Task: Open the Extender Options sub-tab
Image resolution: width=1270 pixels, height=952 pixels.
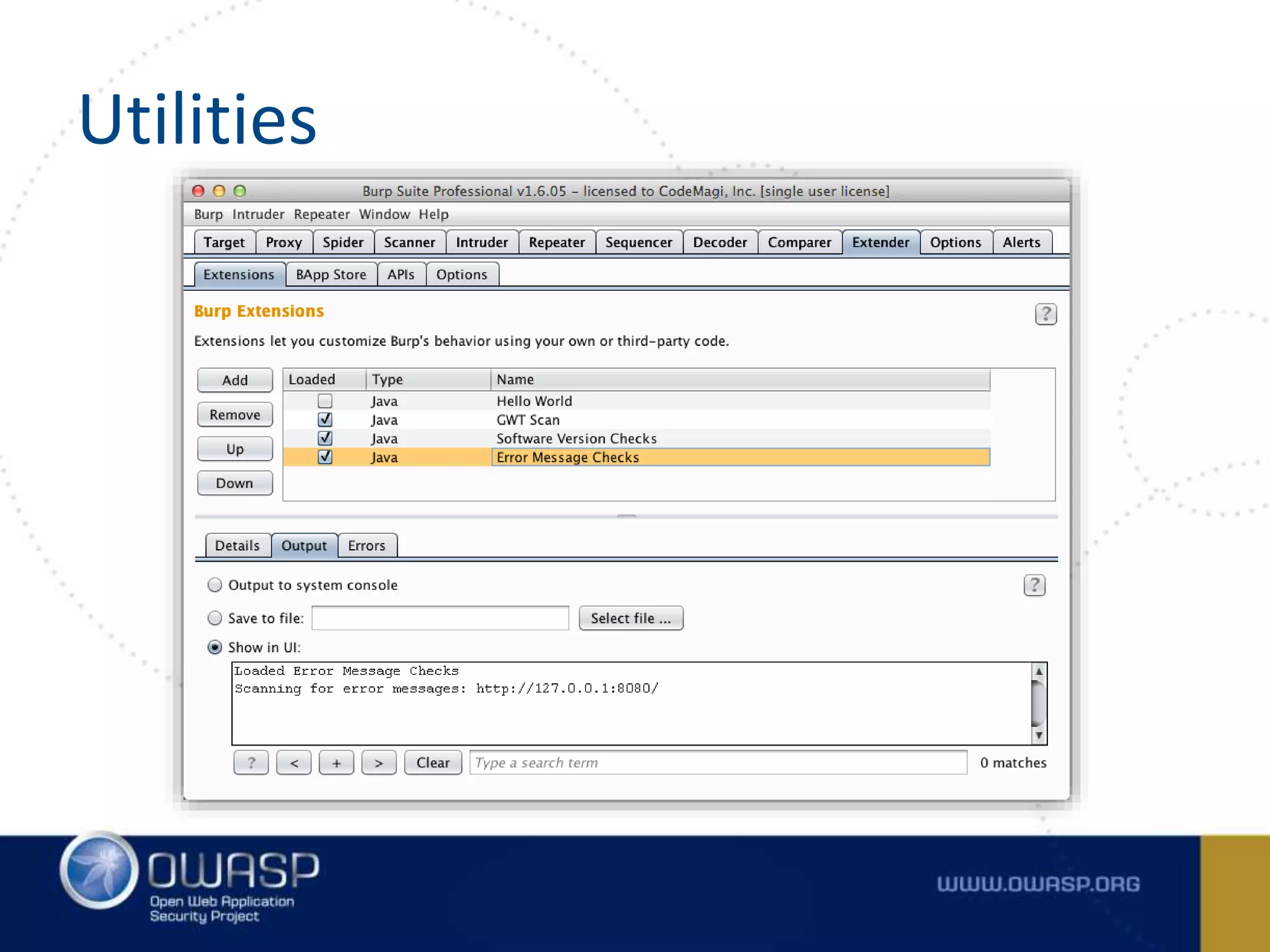Action: coord(461,275)
